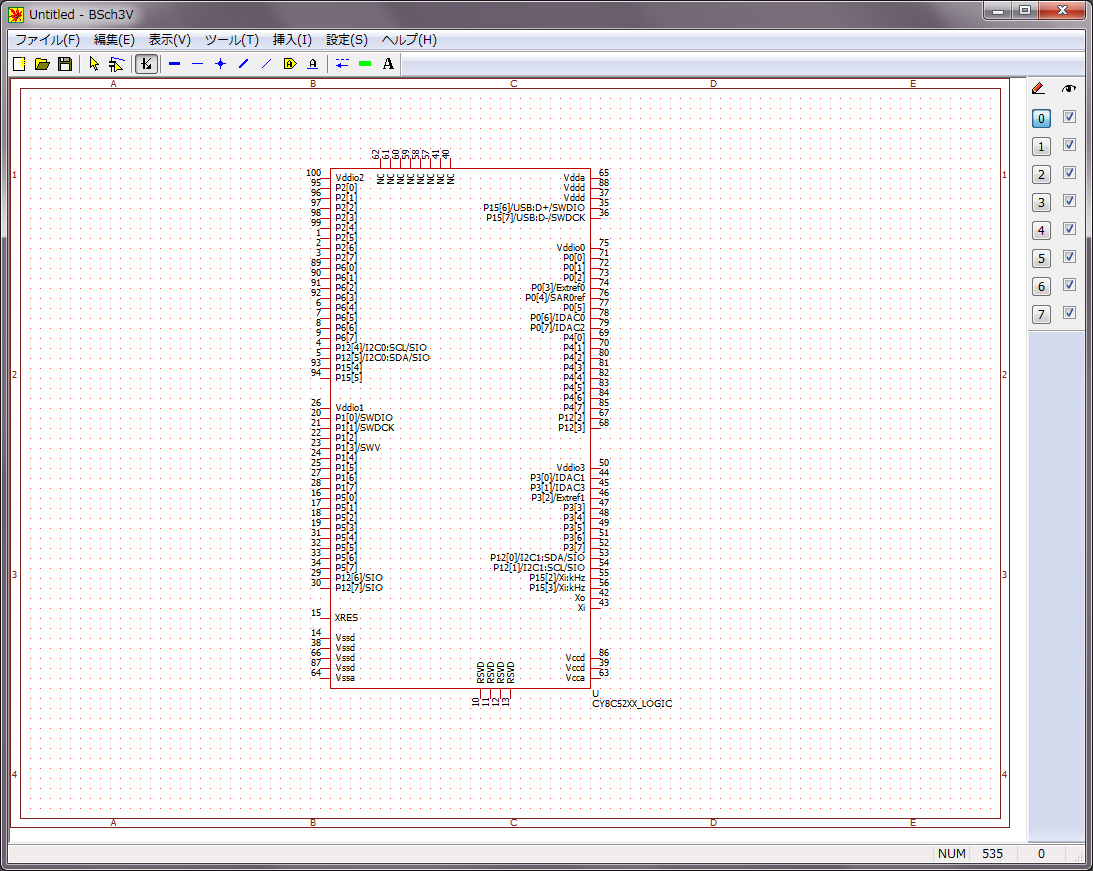
Task: Choose the yellow tag tool
Action: (x=290, y=64)
